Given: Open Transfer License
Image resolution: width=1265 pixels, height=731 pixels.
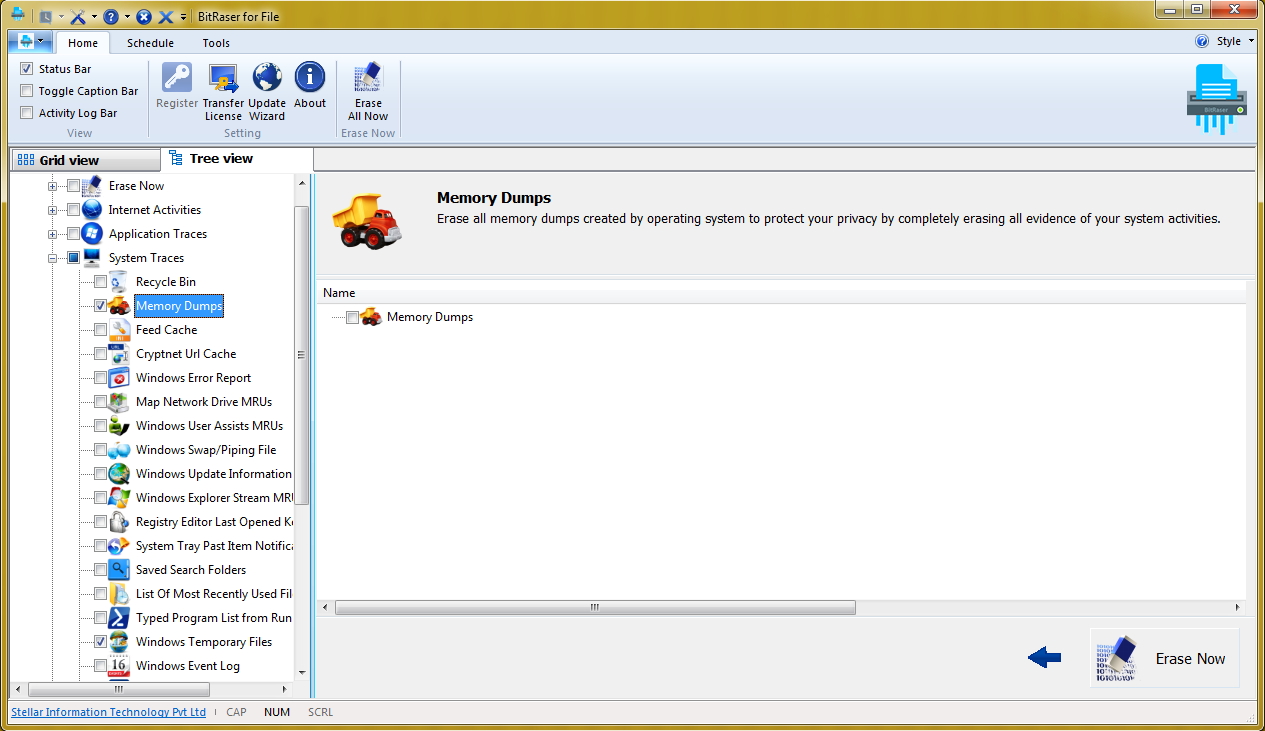Looking at the screenshot, I should click(x=223, y=92).
